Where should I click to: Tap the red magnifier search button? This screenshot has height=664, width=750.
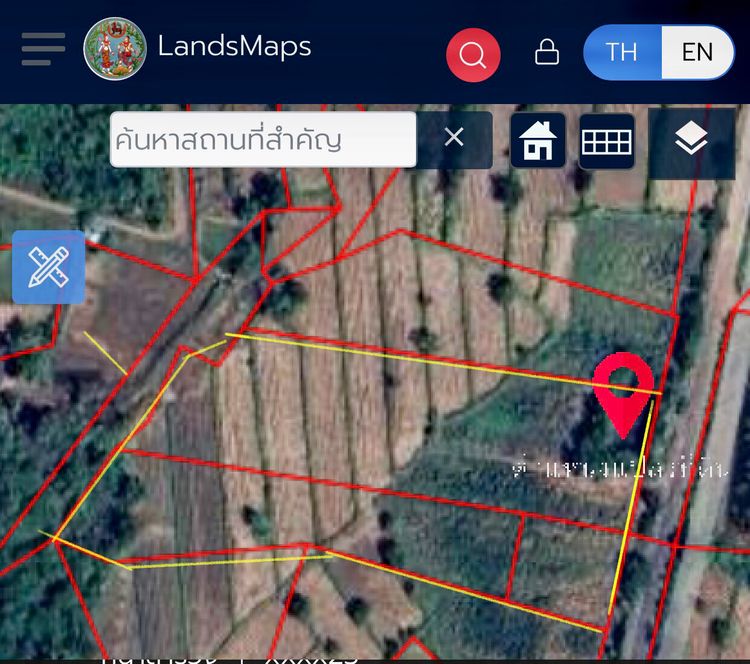(473, 53)
